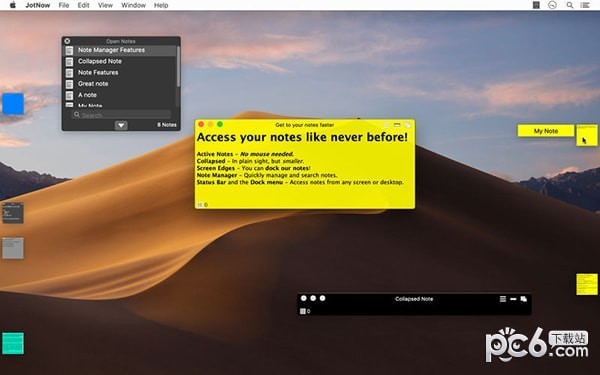Click the small grid icon at yellow note bottom-left
This screenshot has width=600, height=375.
[199, 205]
